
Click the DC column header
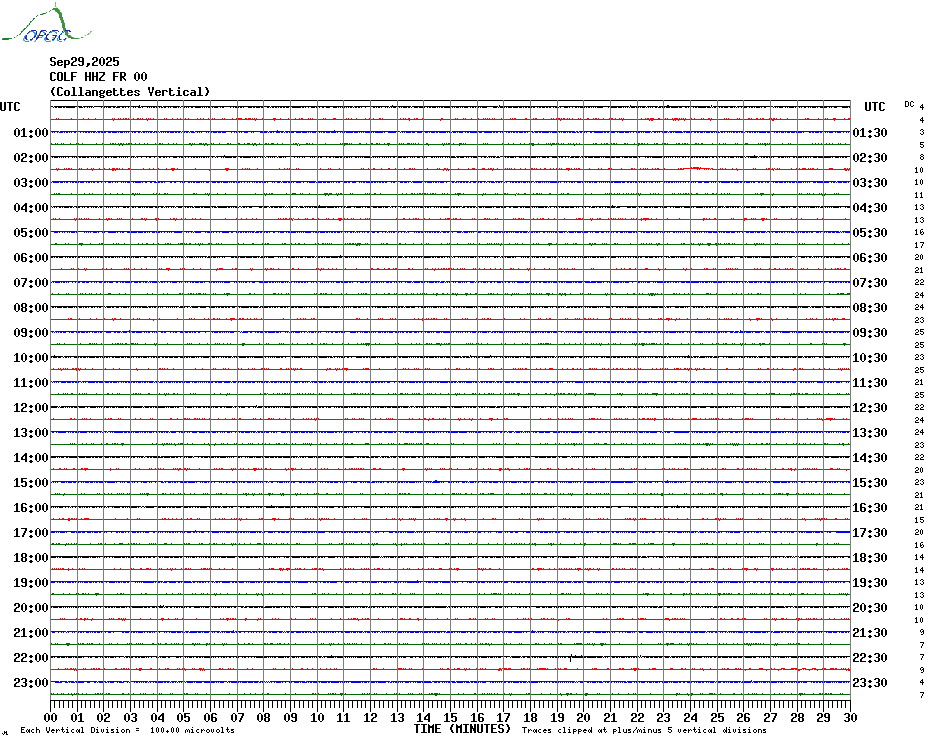coord(909,104)
